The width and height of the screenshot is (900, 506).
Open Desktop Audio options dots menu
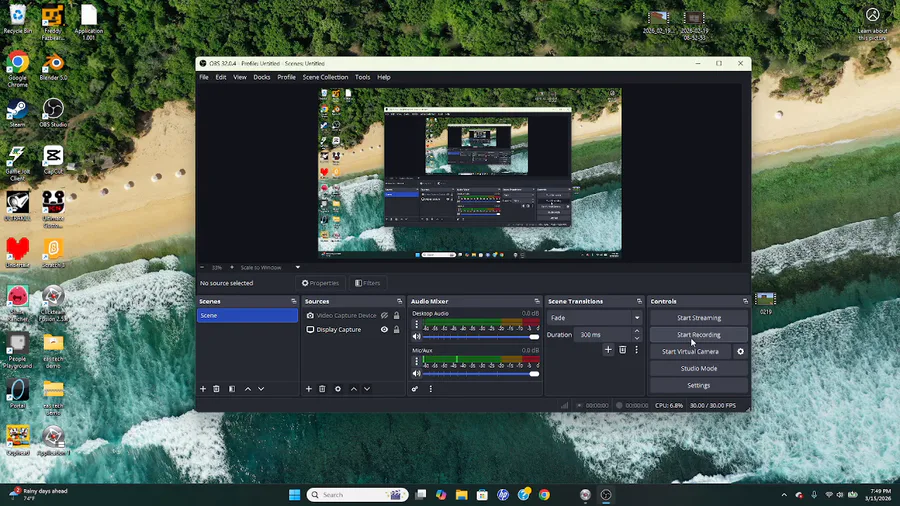(417, 325)
